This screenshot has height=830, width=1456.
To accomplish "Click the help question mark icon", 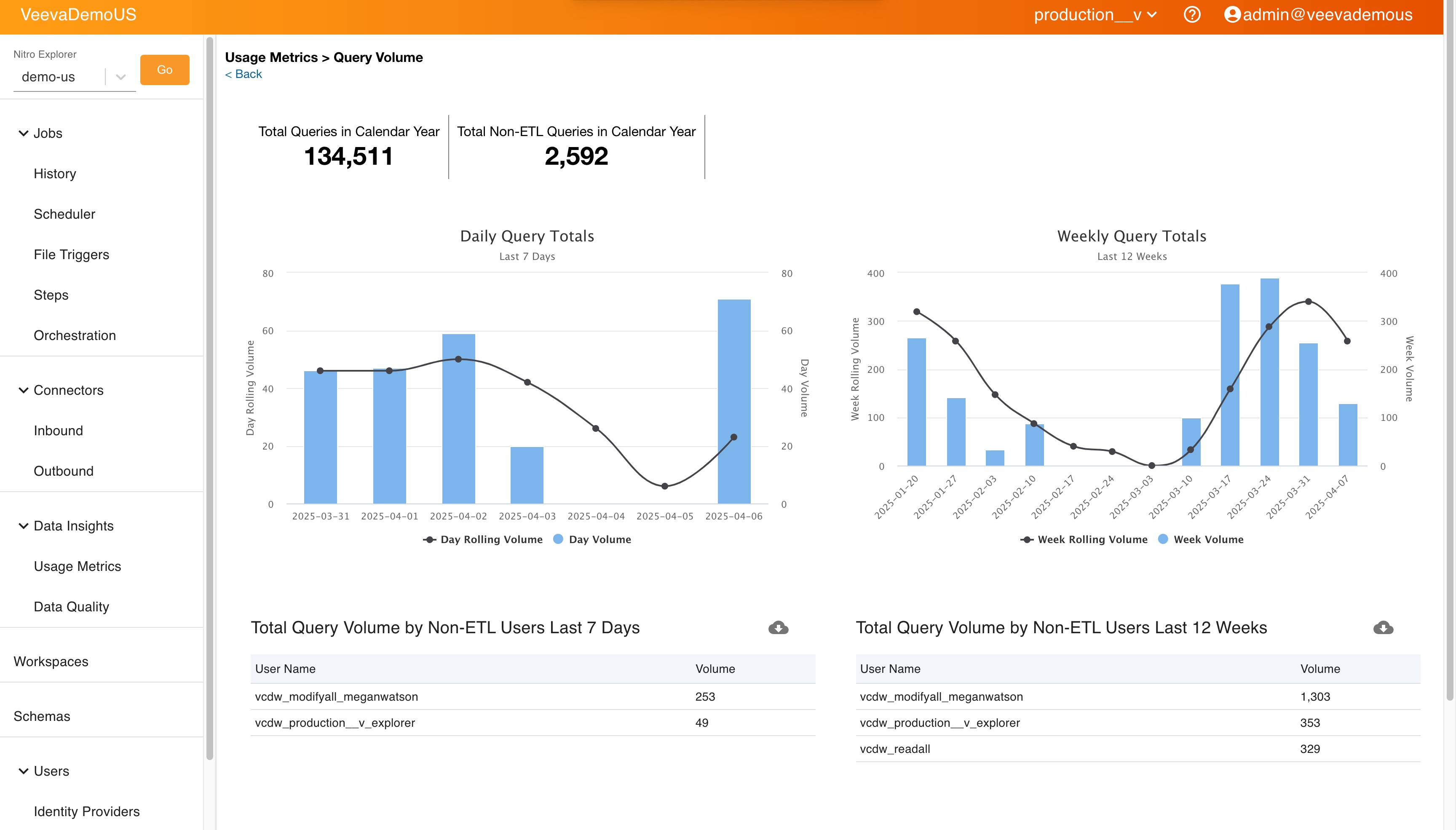I will point(1191,15).
